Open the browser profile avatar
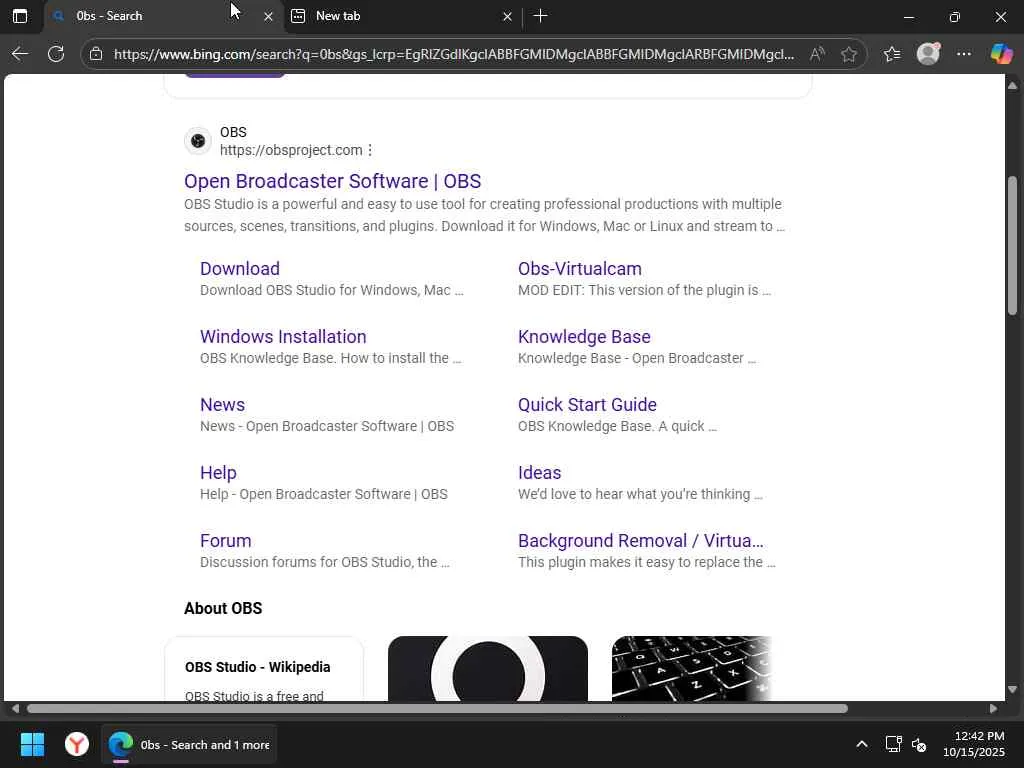Viewport: 1024px width, 768px height. tap(928, 54)
